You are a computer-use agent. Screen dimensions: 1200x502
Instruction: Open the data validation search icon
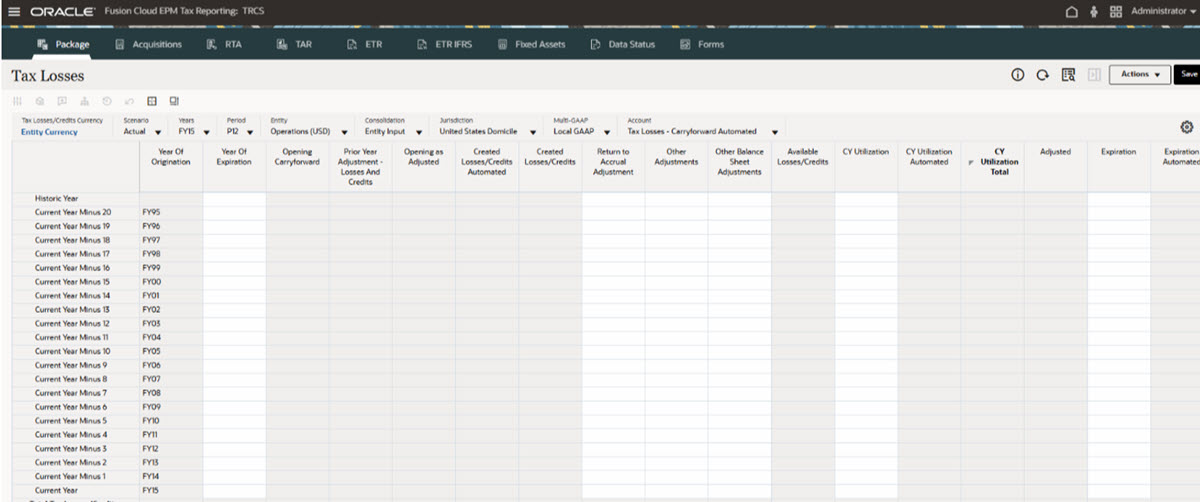[1068, 75]
